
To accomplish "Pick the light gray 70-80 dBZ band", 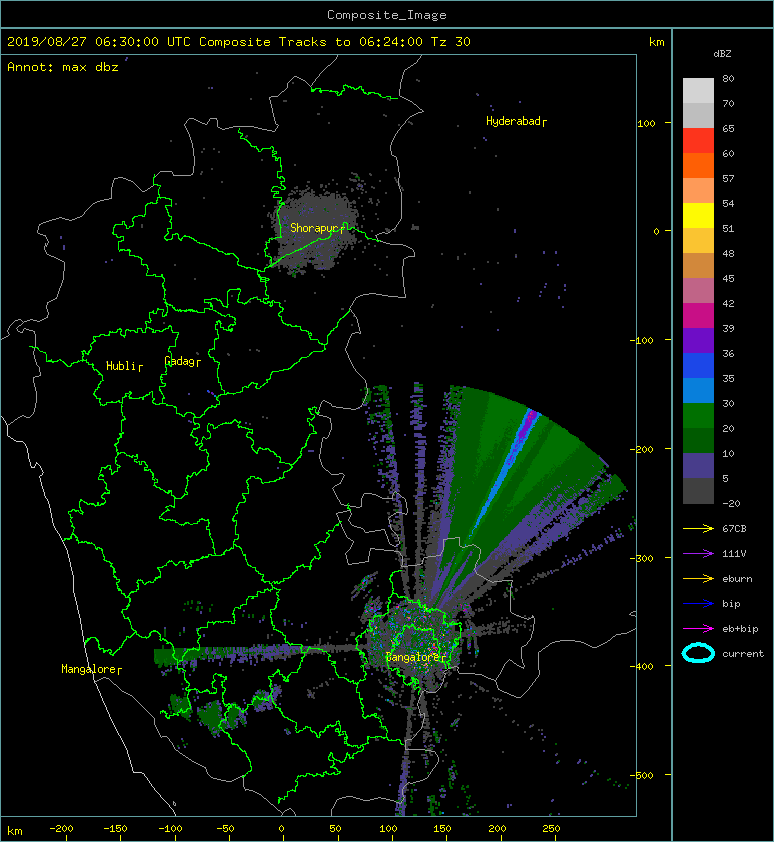I will tap(698, 91).
